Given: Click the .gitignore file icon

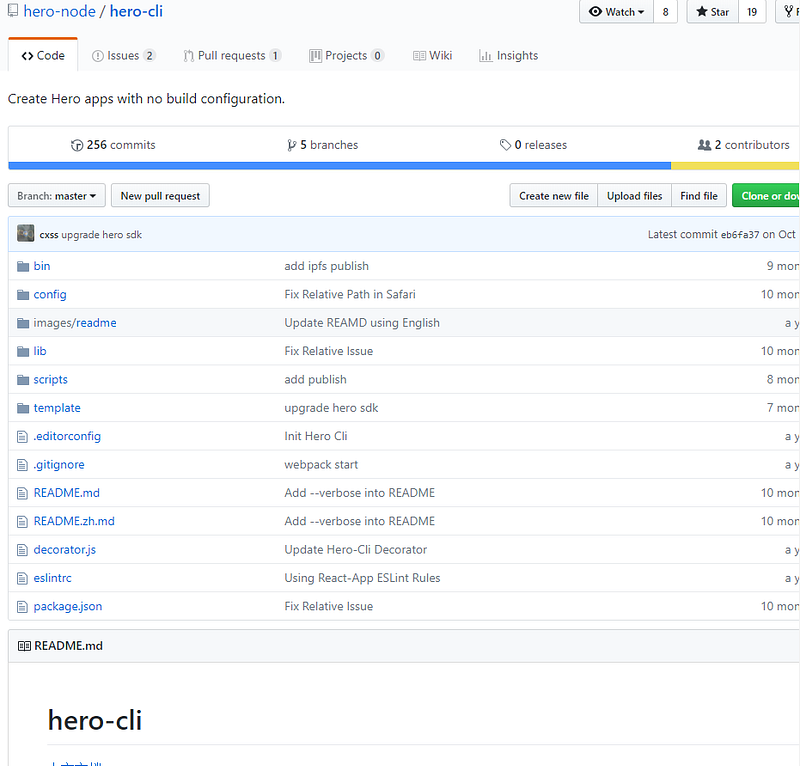Looking at the screenshot, I should point(22,465).
